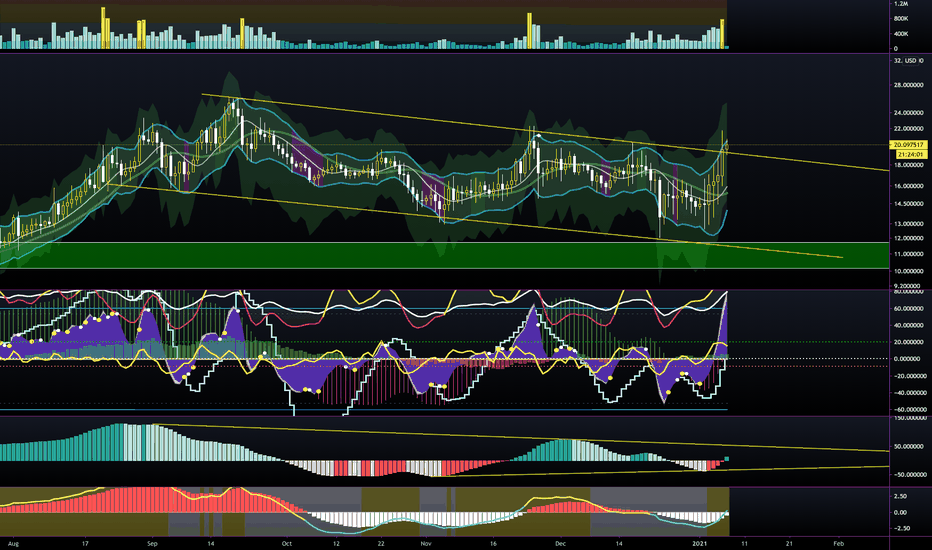Click the 60.000000 oscillator axis label
Viewport: 932px width, 550px height.
click(909, 309)
